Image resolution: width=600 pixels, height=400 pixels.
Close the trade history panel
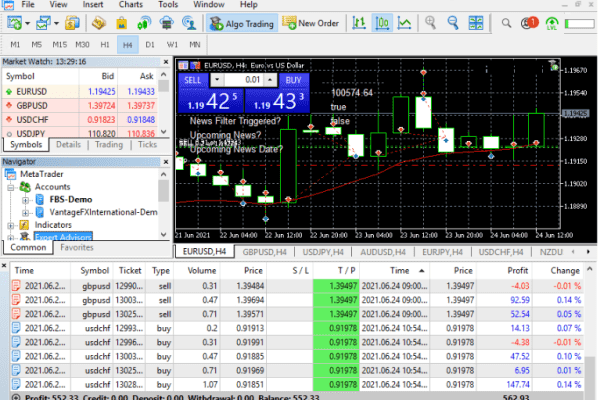point(4,265)
